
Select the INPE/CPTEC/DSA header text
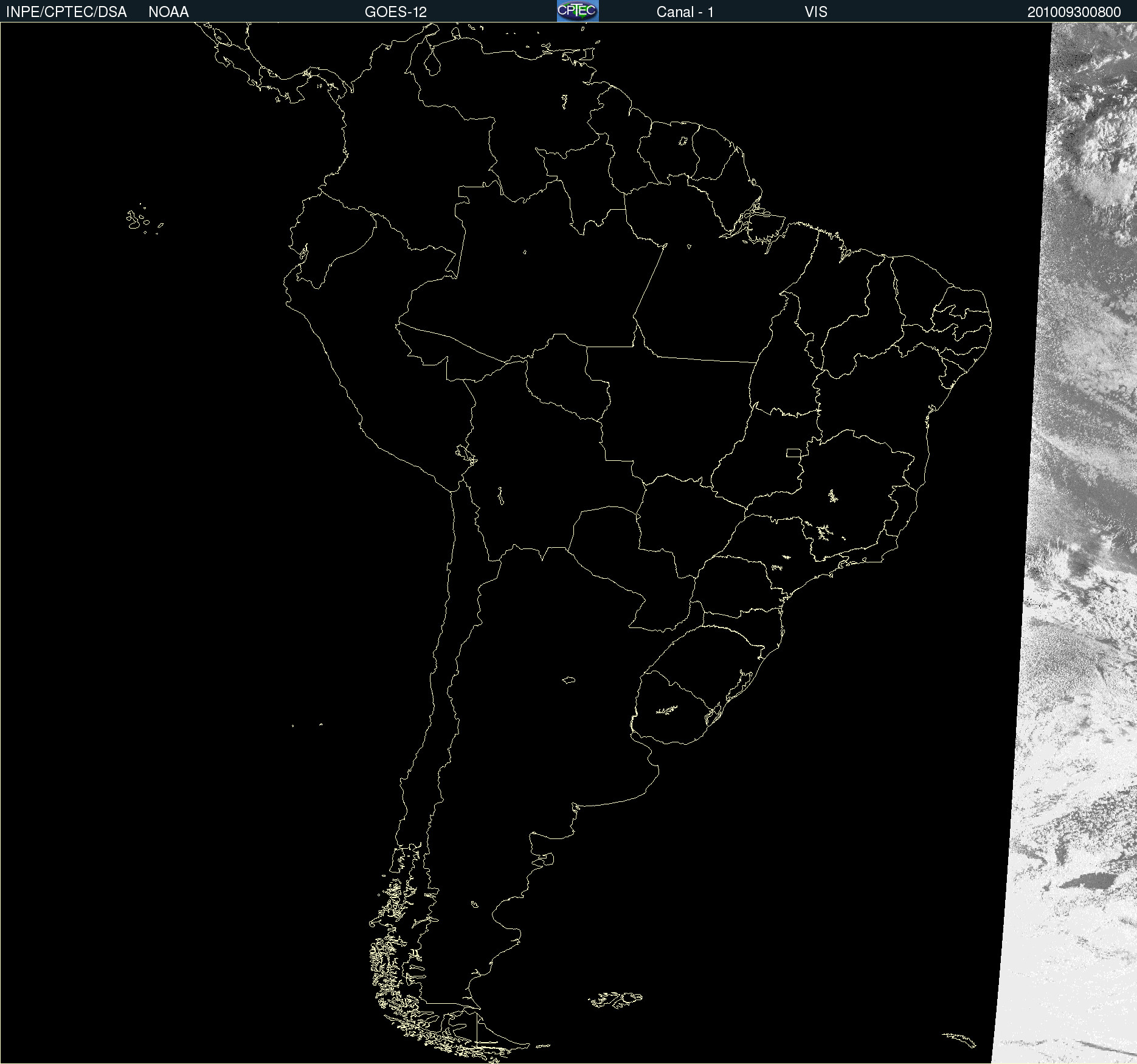tap(66, 12)
